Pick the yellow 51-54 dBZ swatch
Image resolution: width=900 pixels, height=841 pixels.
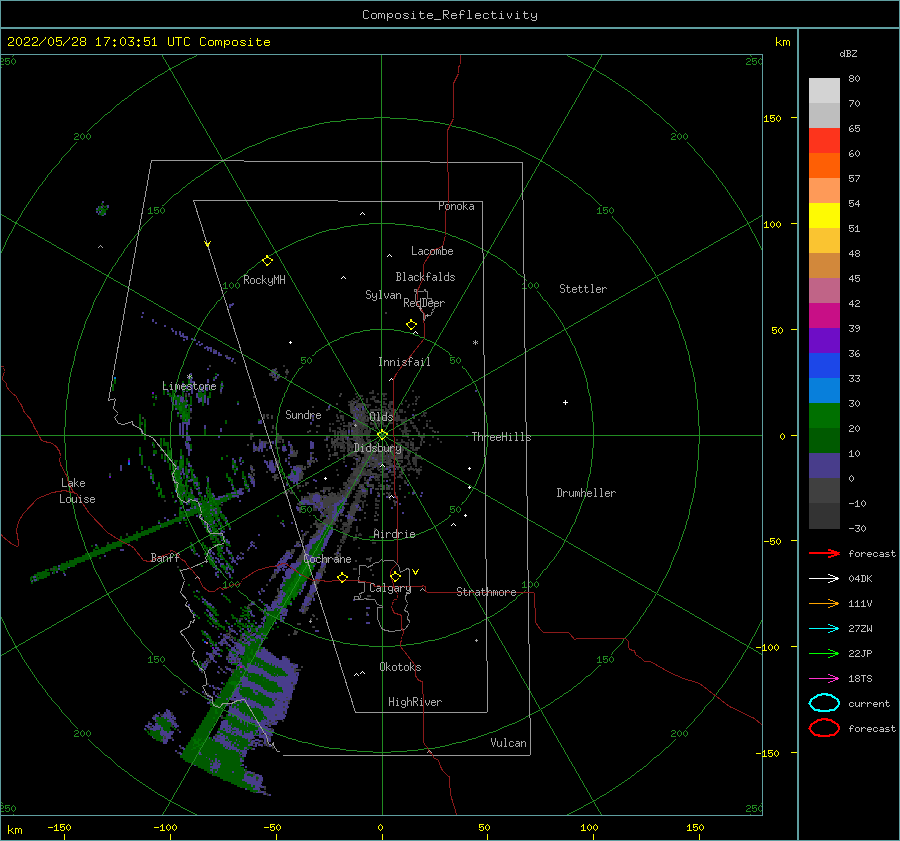coord(824,216)
